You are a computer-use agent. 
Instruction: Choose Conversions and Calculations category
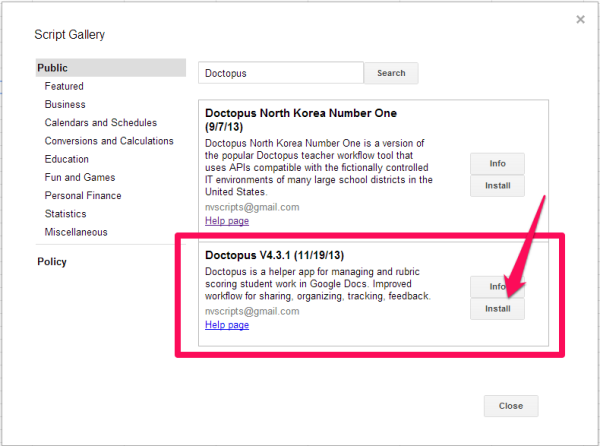[x=108, y=141]
